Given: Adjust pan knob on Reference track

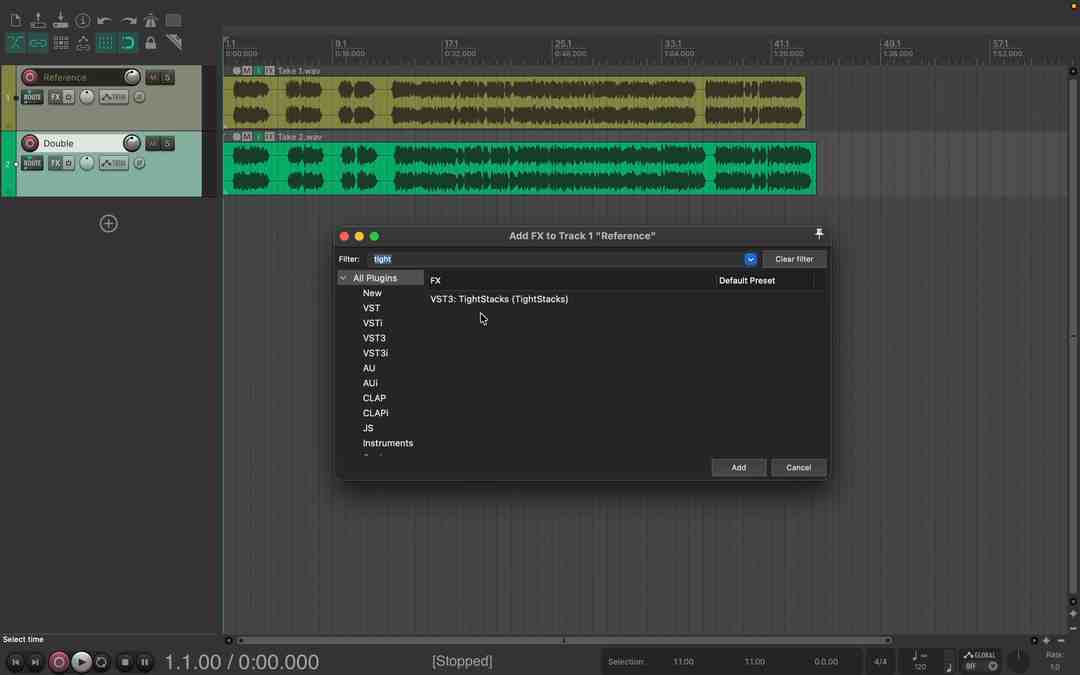Looking at the screenshot, I should (87, 96).
